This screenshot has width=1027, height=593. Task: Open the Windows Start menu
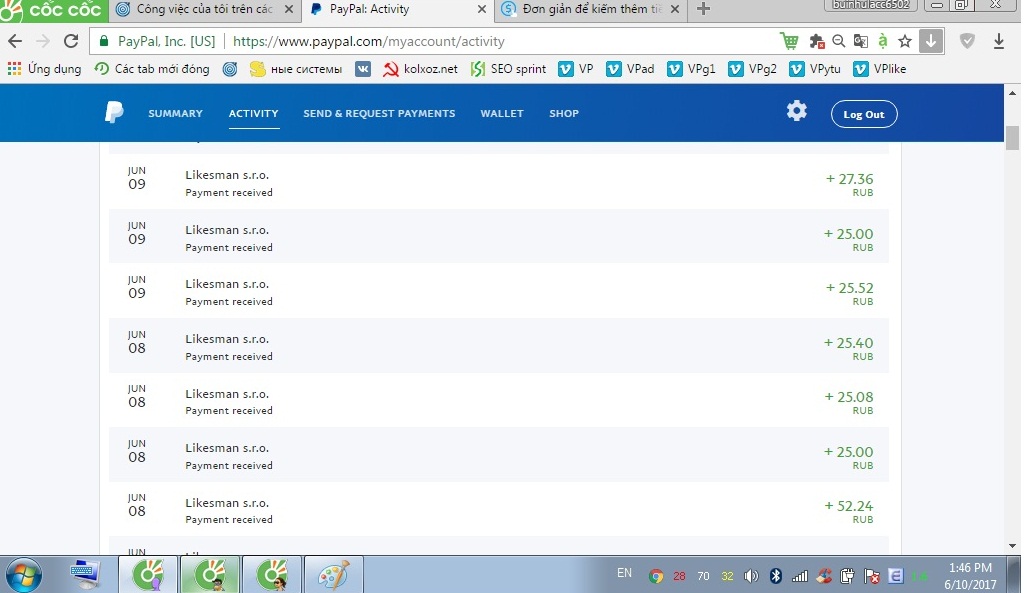[23, 575]
